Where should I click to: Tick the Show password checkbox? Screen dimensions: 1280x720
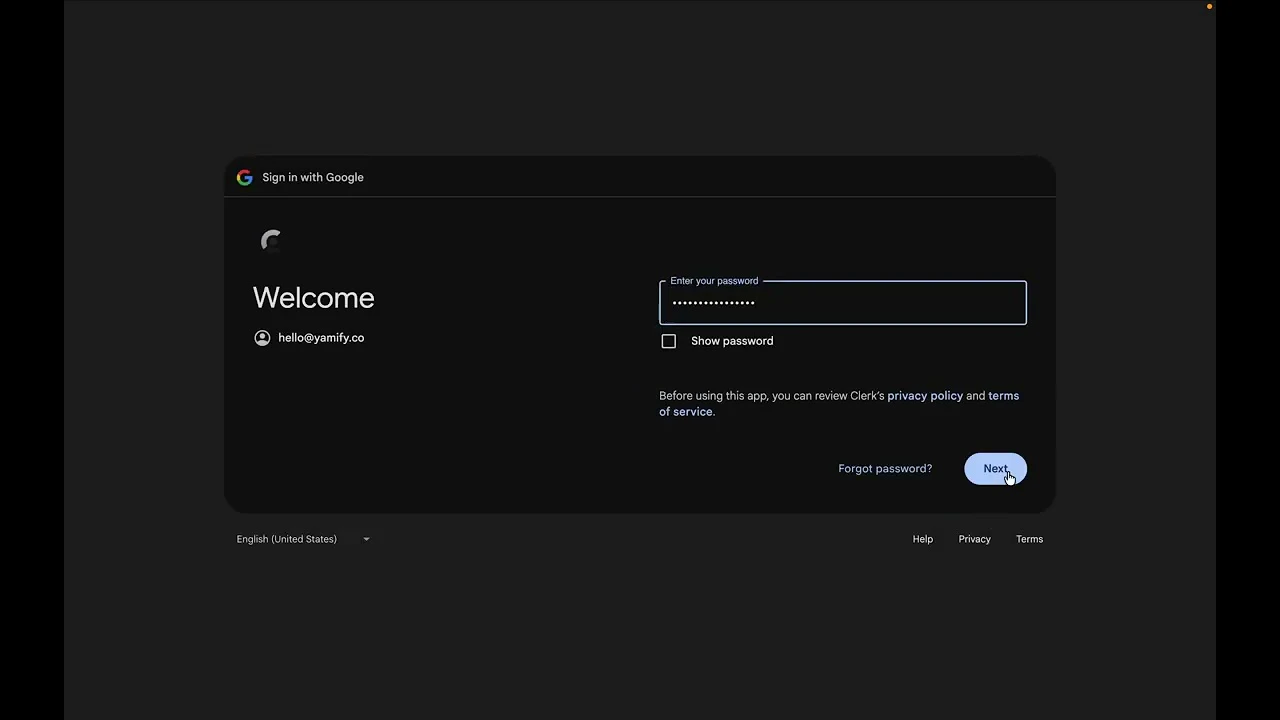669,341
